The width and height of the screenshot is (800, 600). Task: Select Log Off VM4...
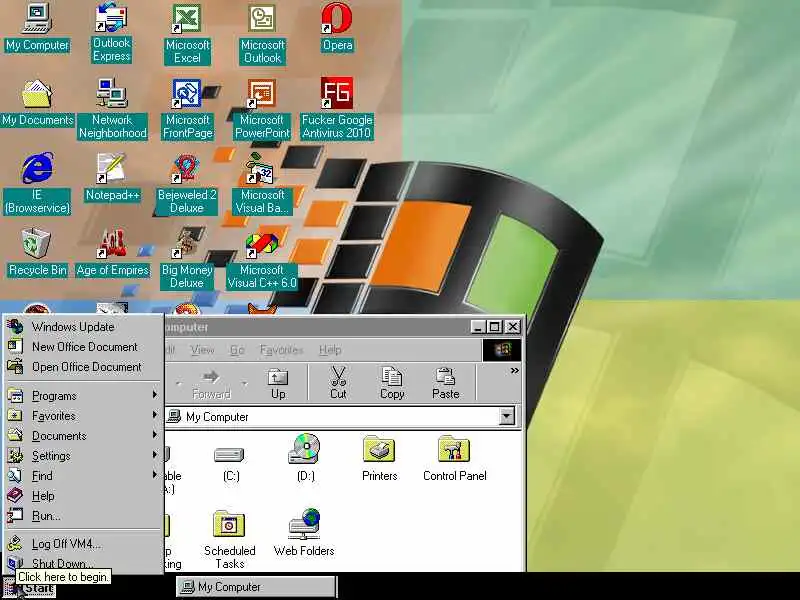click(x=82, y=544)
